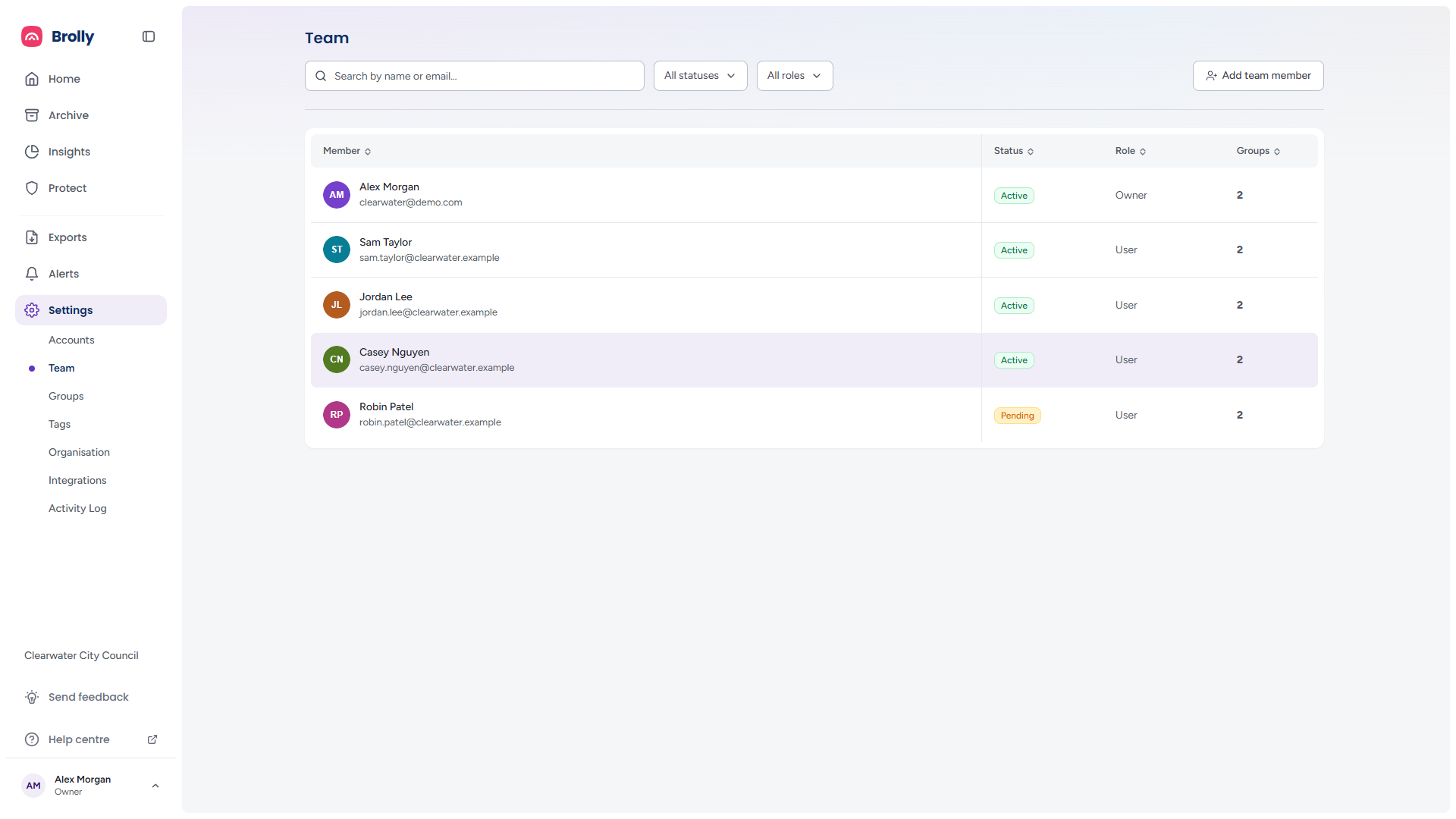The height and width of the screenshot is (819, 1456).
Task: Click the search magnifier icon
Action: coord(321,76)
